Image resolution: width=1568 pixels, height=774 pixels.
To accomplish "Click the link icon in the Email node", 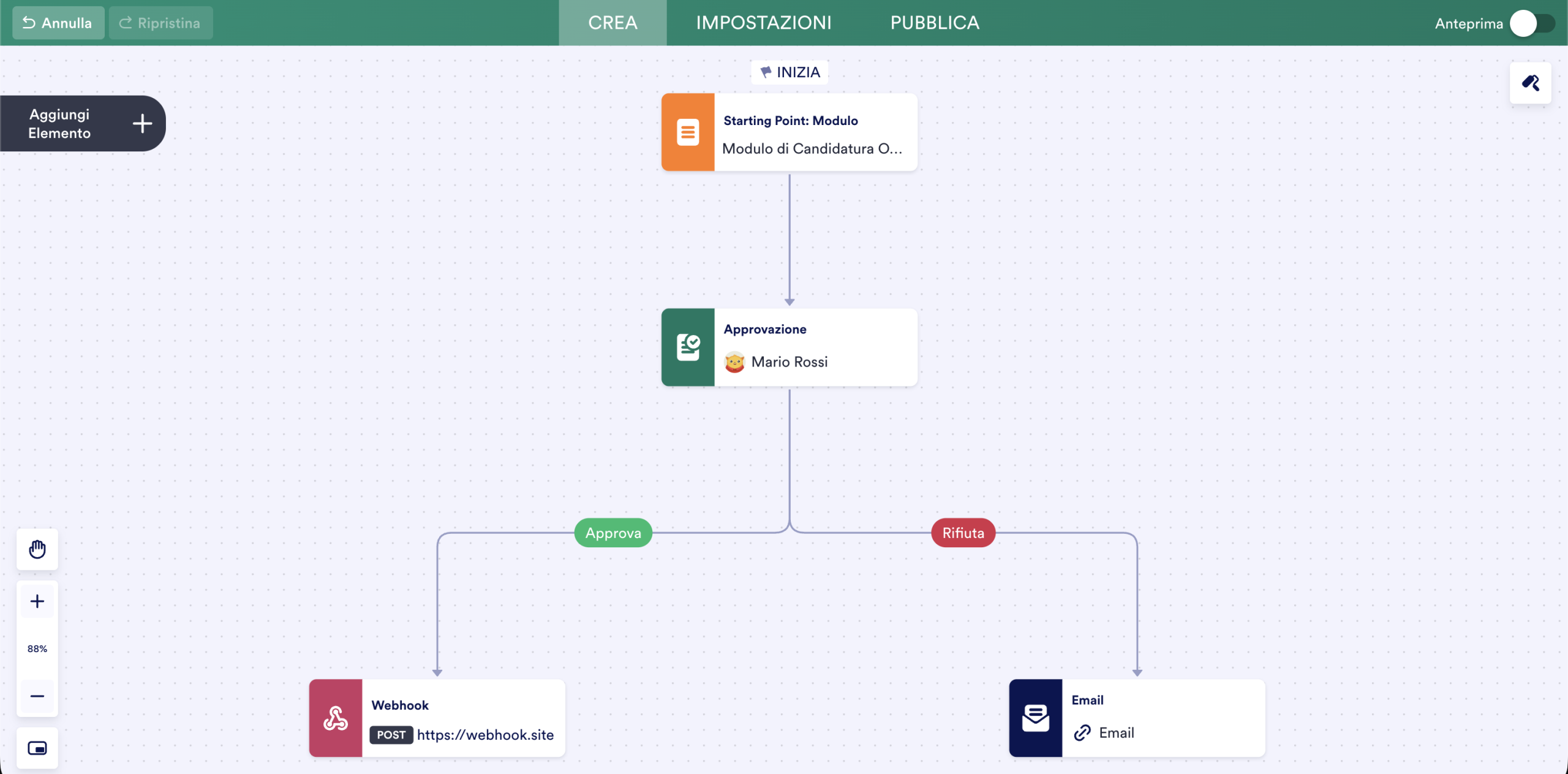I will click(1082, 733).
